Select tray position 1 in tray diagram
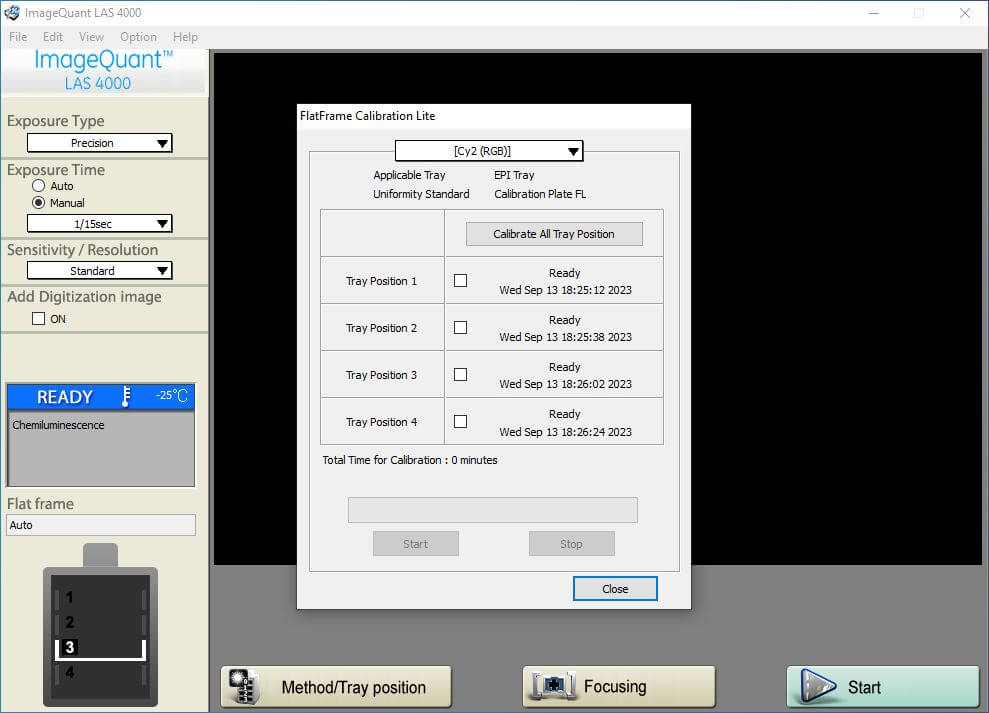 [69, 597]
